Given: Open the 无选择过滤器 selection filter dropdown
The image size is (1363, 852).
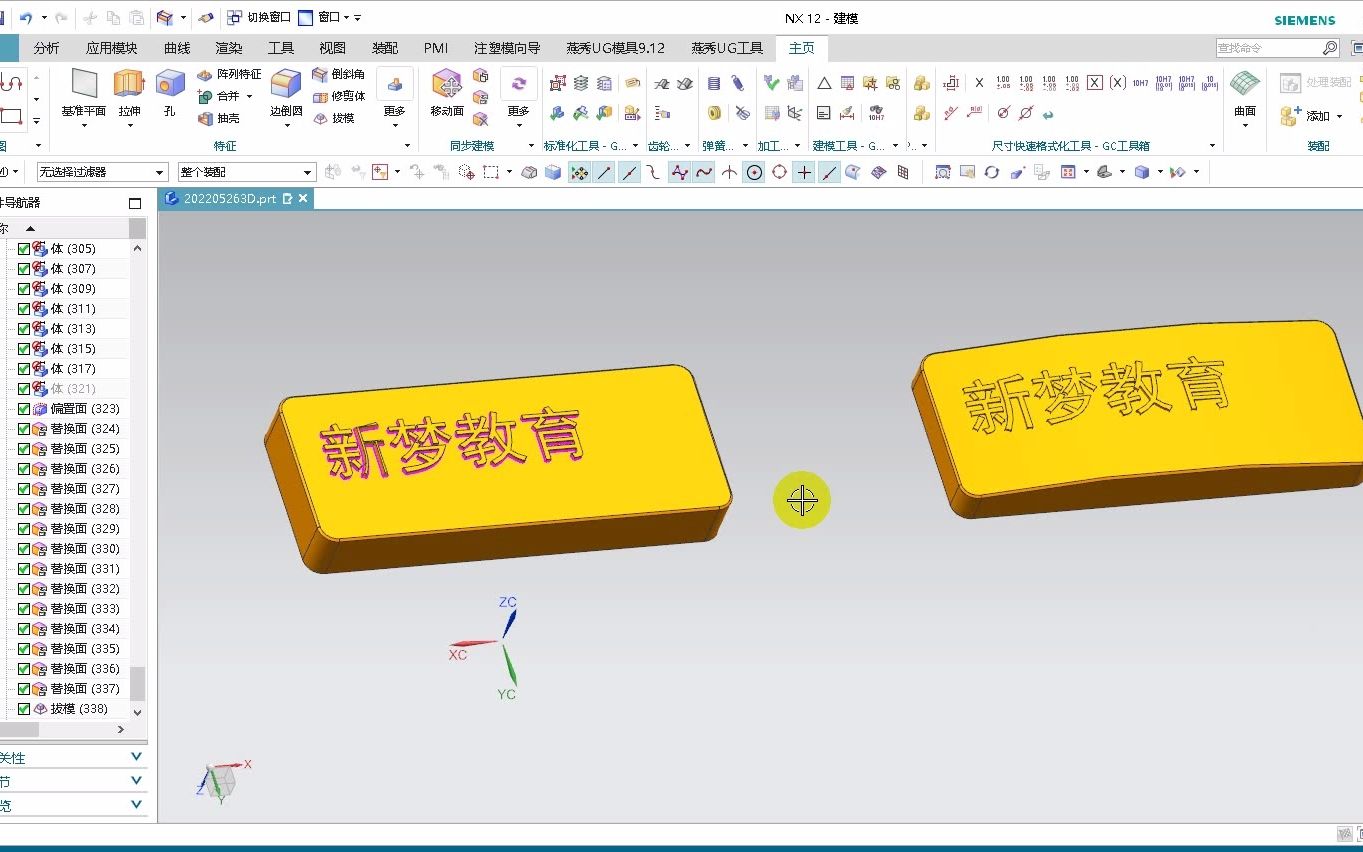Looking at the screenshot, I should tap(101, 172).
